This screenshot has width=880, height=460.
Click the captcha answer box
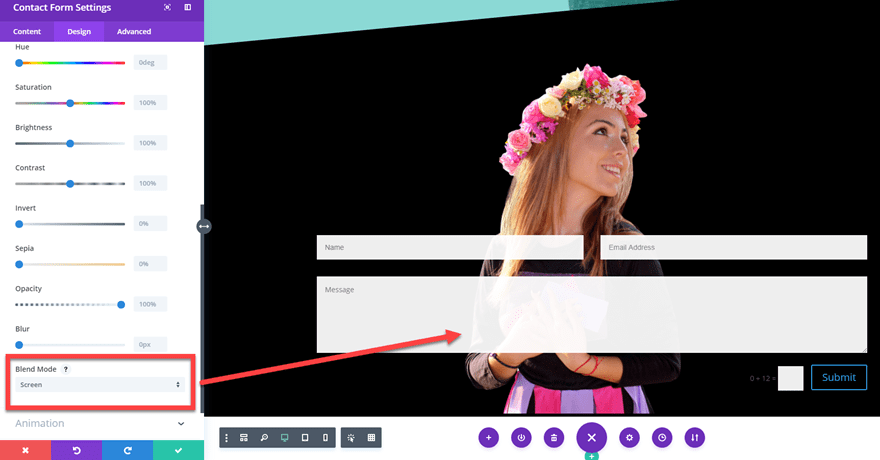pos(790,378)
